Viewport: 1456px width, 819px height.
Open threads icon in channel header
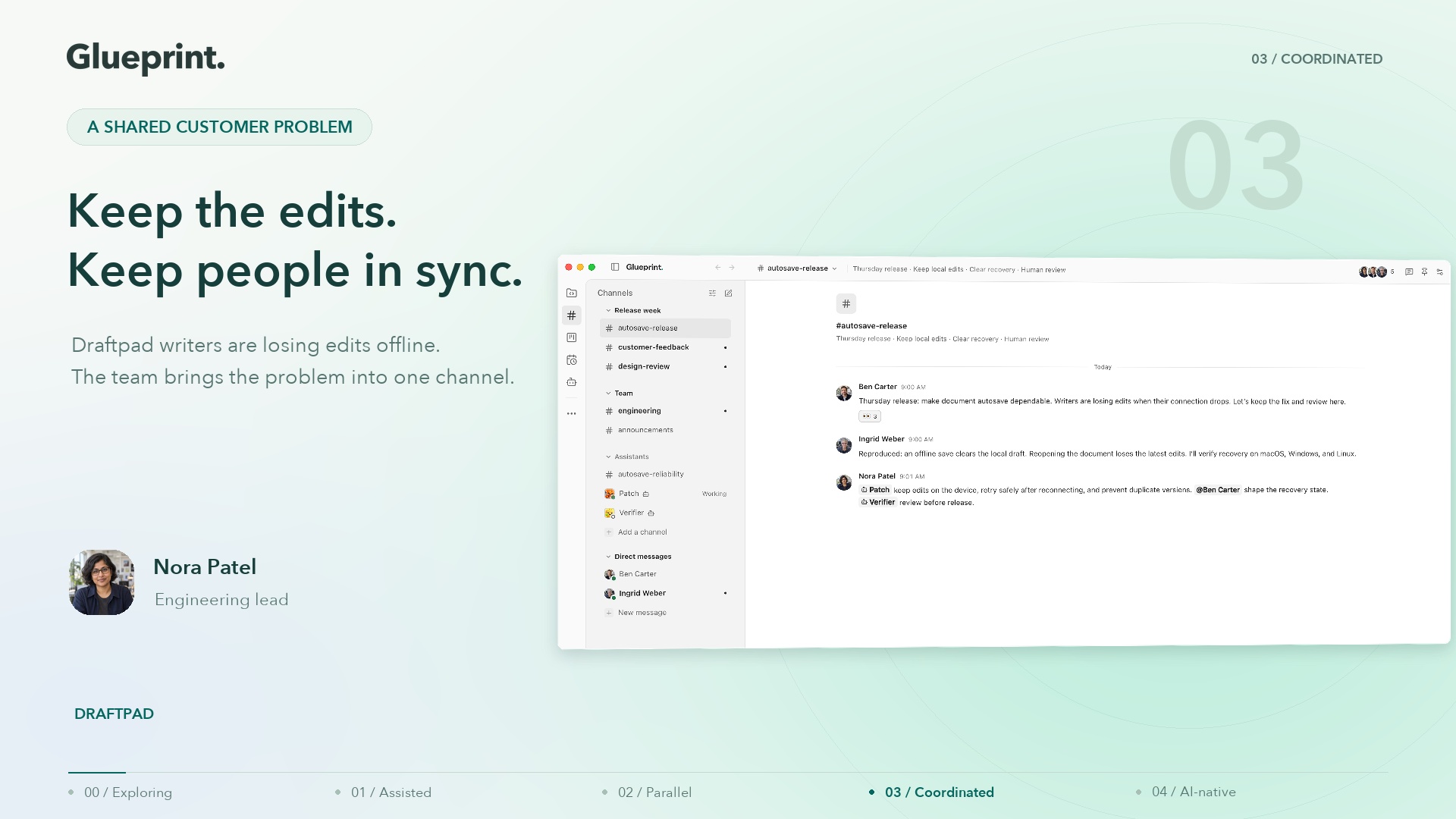(1409, 271)
